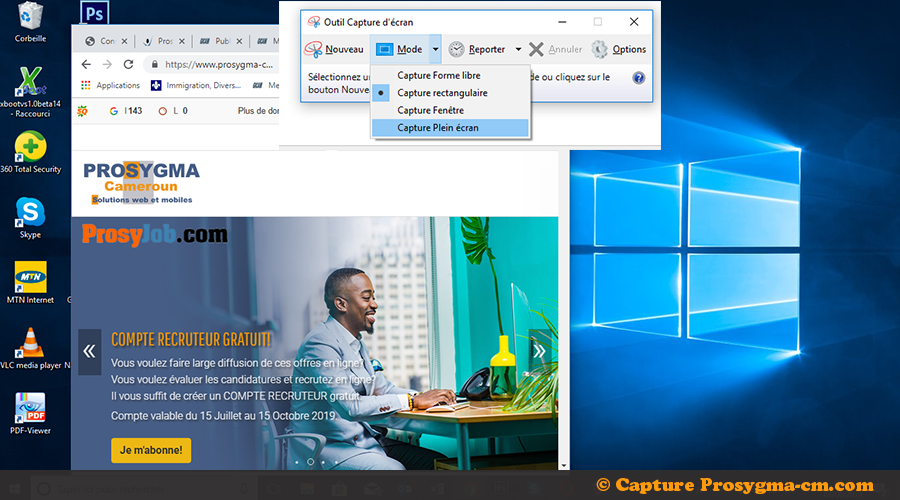900x500 pixels.
Task: Click the ProsyJob.com banner logo
Action: pos(154,235)
